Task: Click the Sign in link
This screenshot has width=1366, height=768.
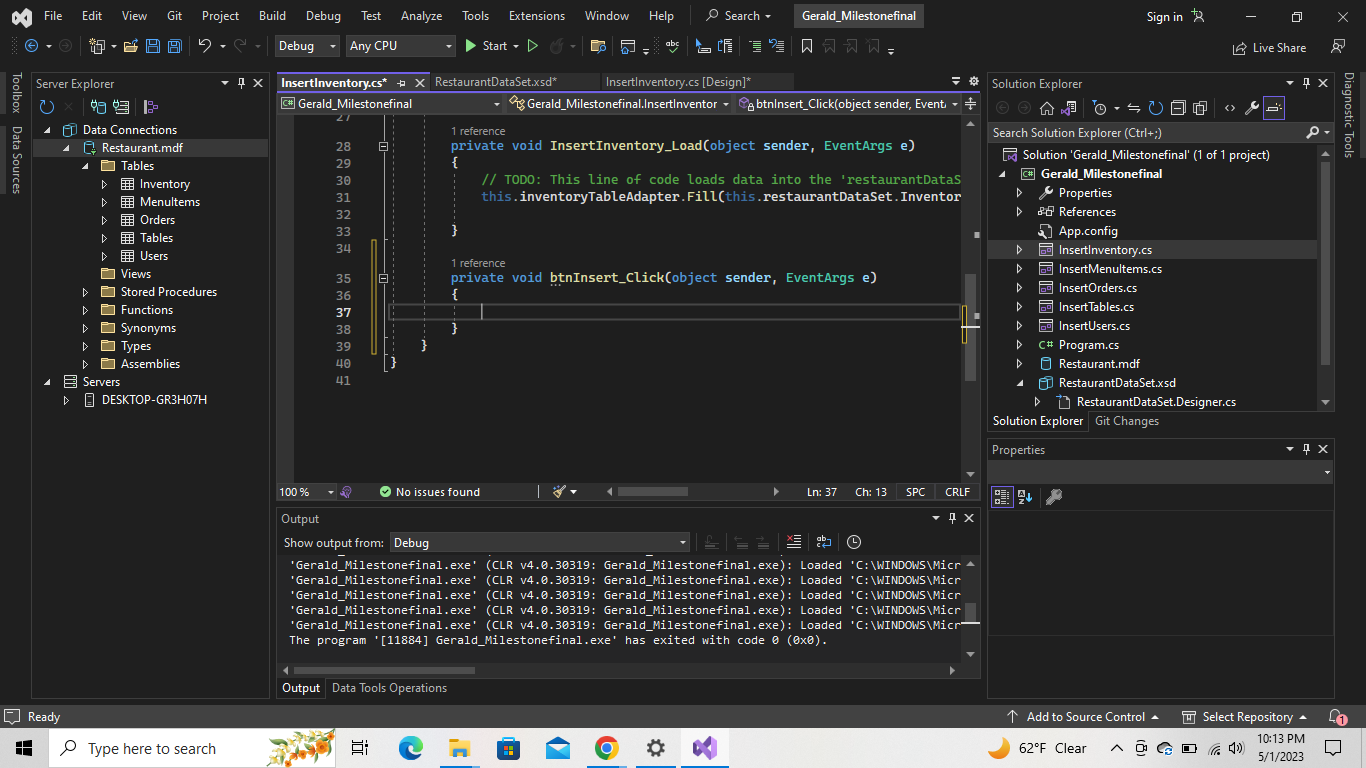Action: 1163,16
